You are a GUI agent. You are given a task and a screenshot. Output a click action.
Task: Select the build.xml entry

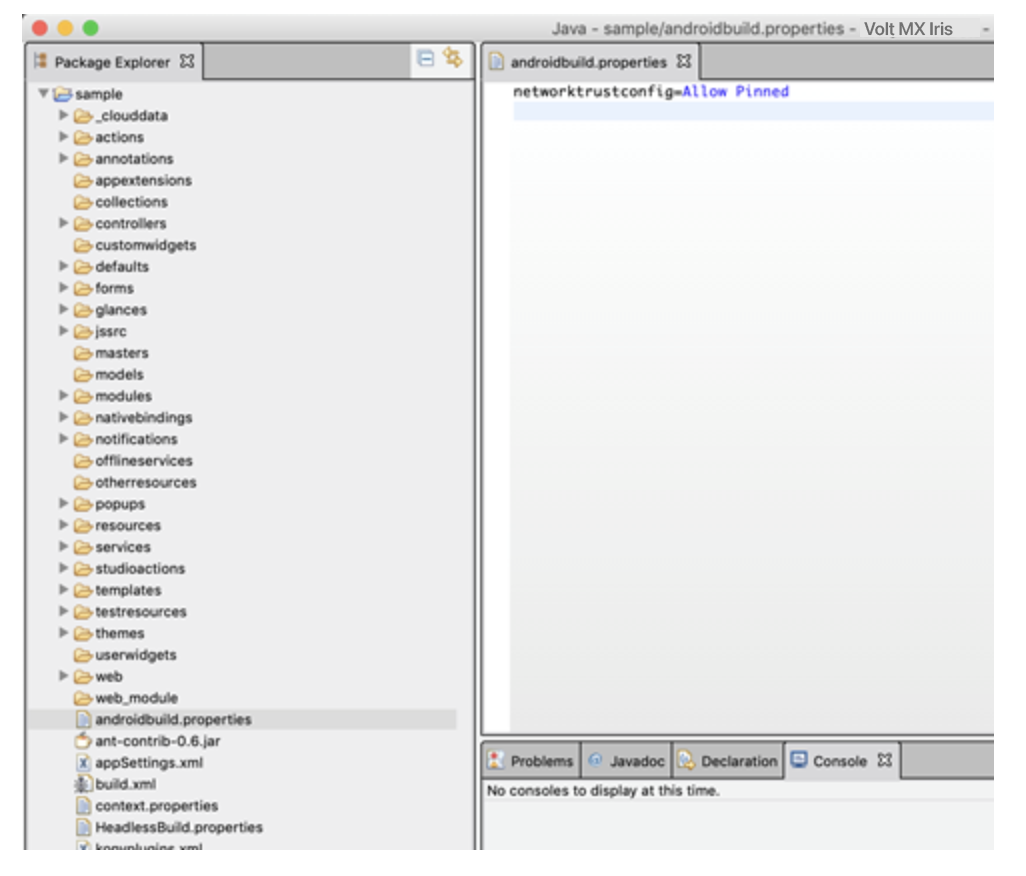point(126,784)
